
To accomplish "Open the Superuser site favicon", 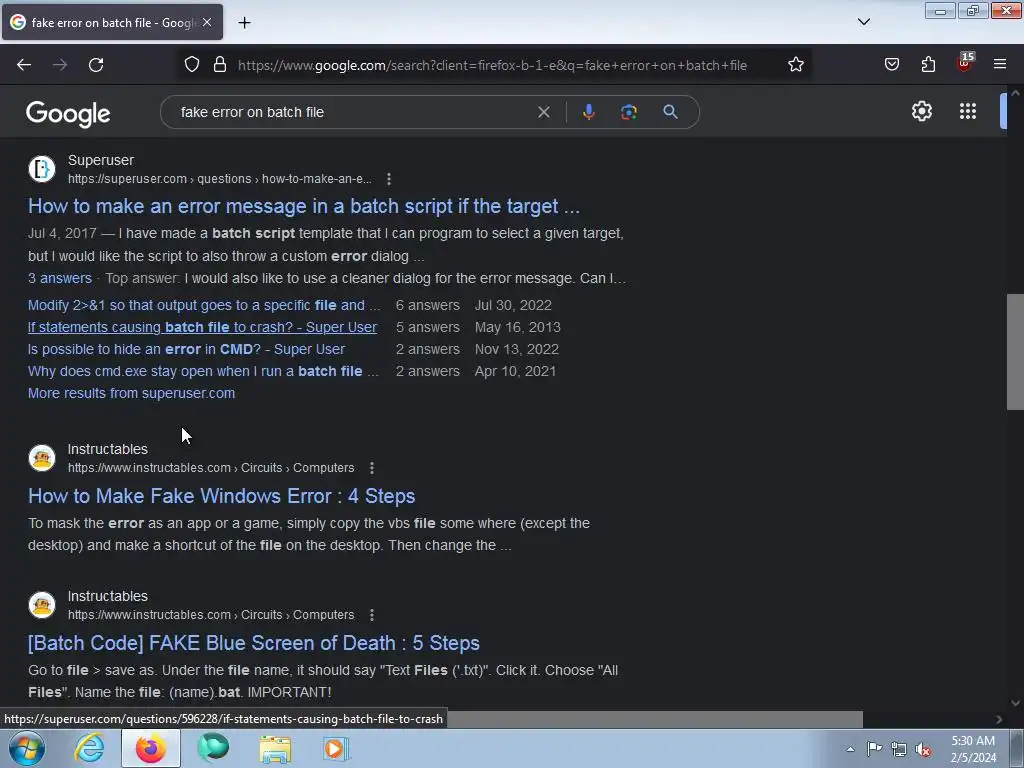I will tap(42, 169).
